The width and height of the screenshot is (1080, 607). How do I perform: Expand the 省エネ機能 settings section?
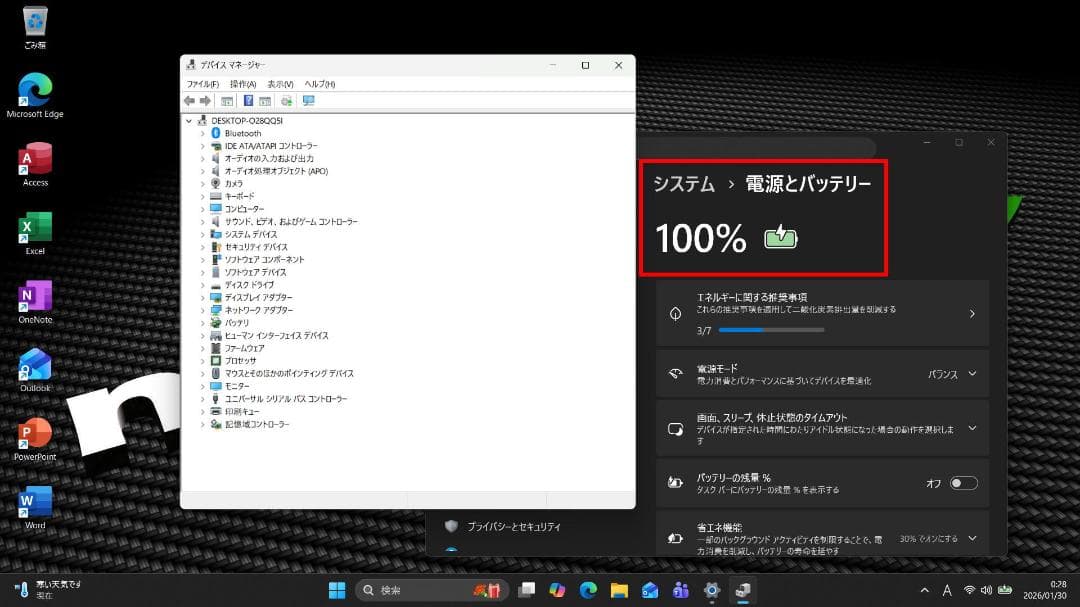tap(970, 537)
